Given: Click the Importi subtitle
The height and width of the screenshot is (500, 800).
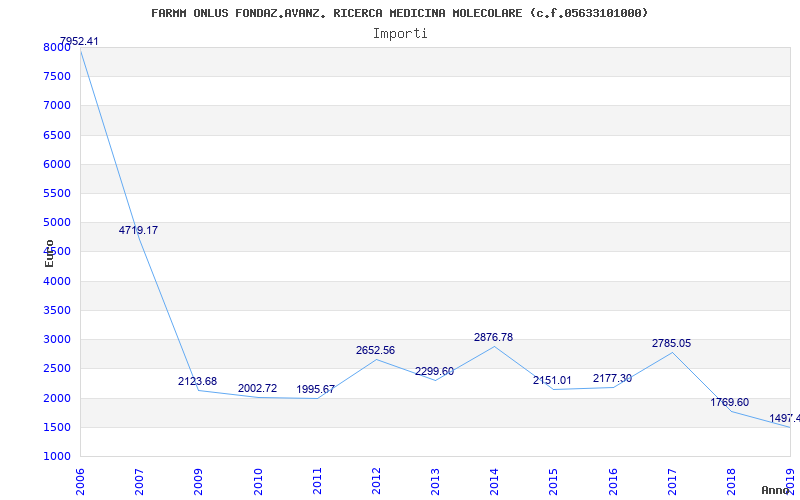Looking at the screenshot, I should (400, 34).
